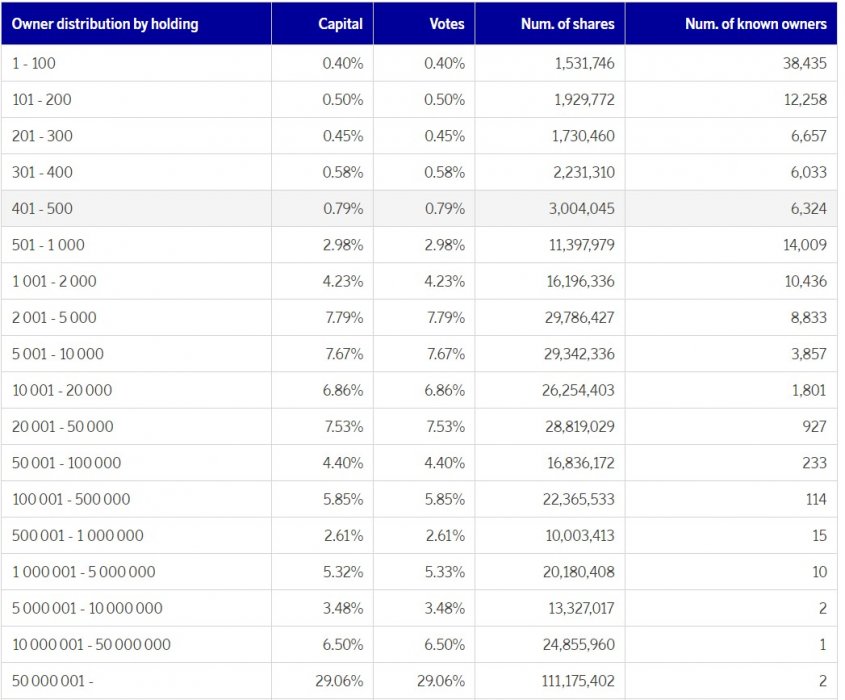Click the 5.32% Capital cell
Screen dimensions: 845x700
343,572
